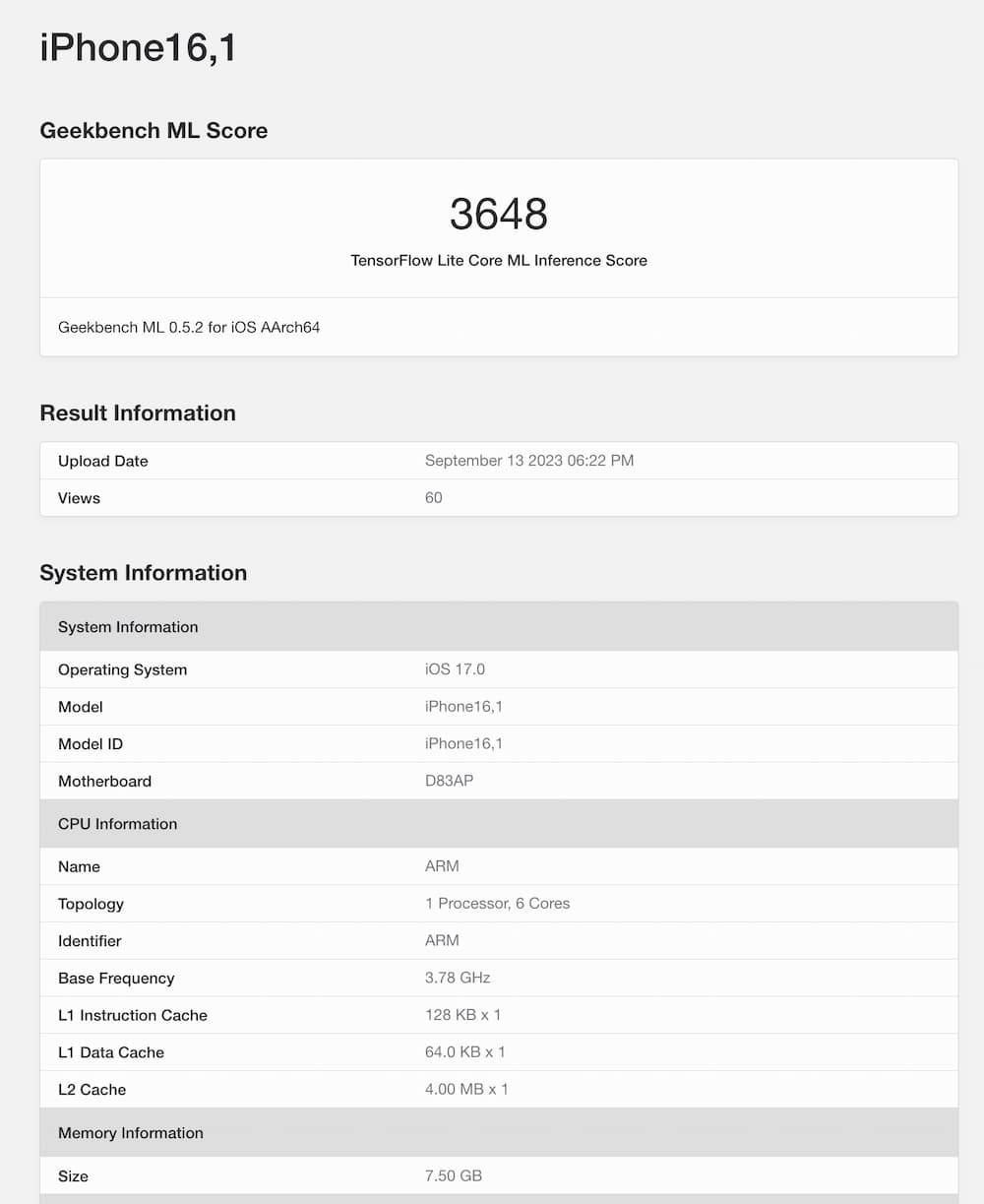Viewport: 984px width, 1204px height.
Task: Click the Operating System label
Action: [x=122, y=669]
